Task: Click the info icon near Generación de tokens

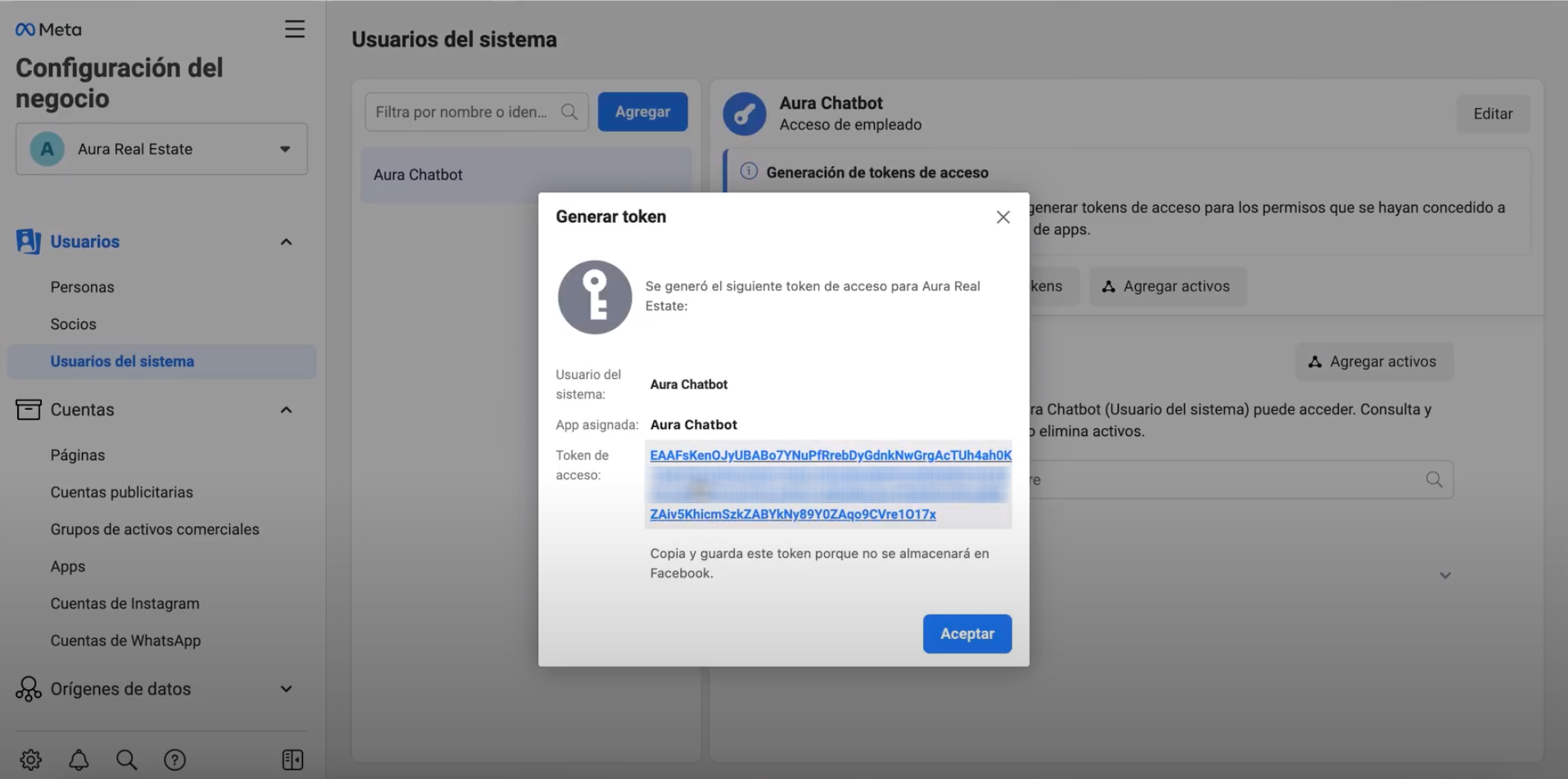Action: (749, 172)
